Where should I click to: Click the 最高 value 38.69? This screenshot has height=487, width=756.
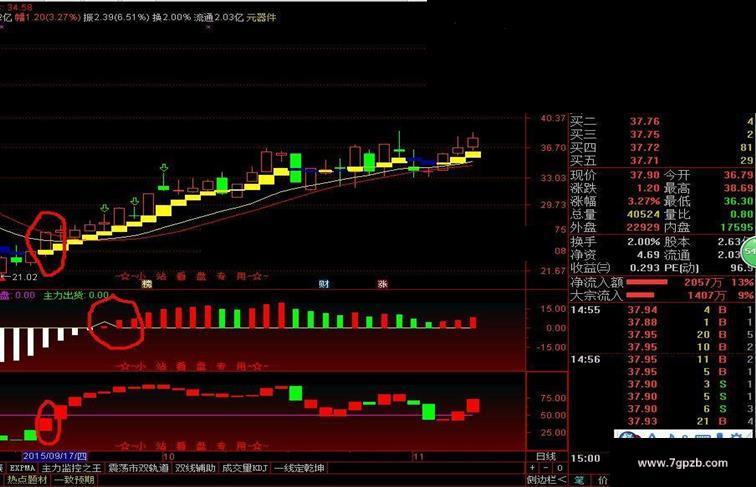[x=738, y=188]
